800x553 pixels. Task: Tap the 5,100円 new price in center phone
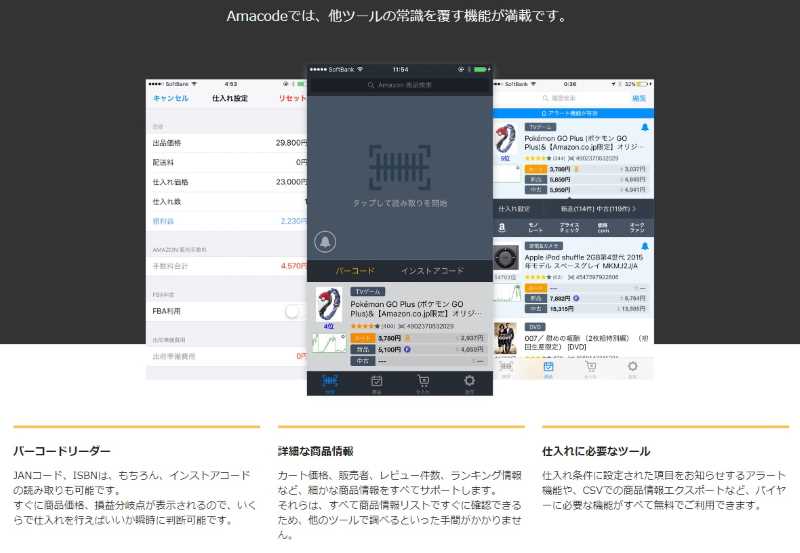389,349
